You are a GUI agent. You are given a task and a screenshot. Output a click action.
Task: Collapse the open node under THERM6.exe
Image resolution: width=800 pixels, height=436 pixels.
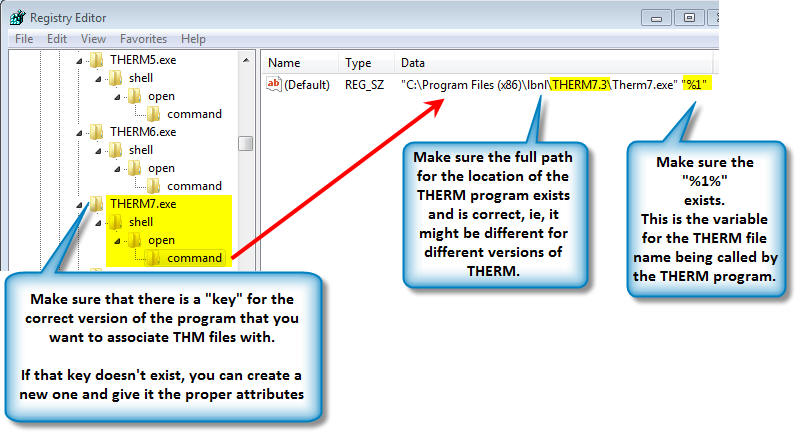pyautogui.click(x=117, y=169)
